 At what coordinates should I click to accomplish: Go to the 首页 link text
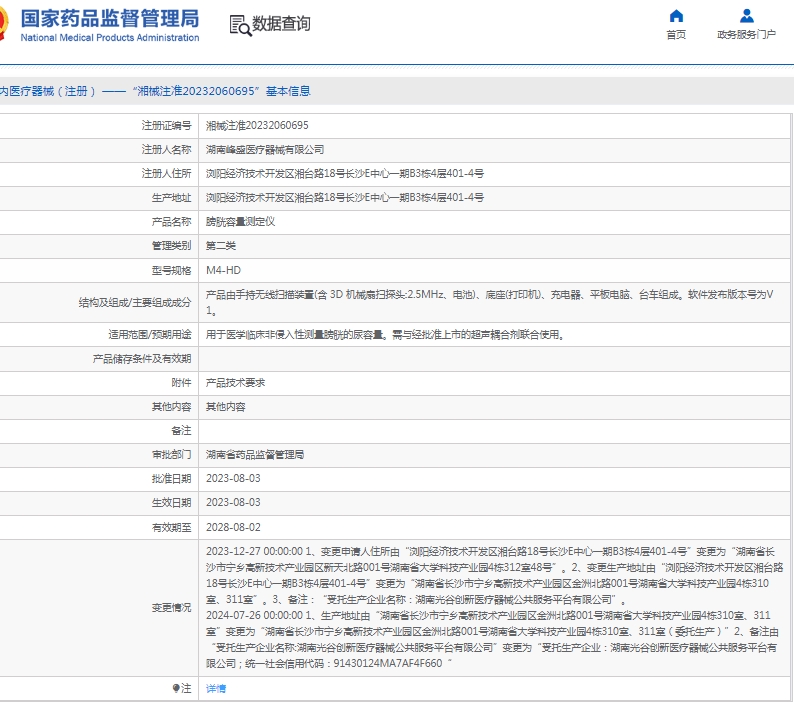[676, 34]
